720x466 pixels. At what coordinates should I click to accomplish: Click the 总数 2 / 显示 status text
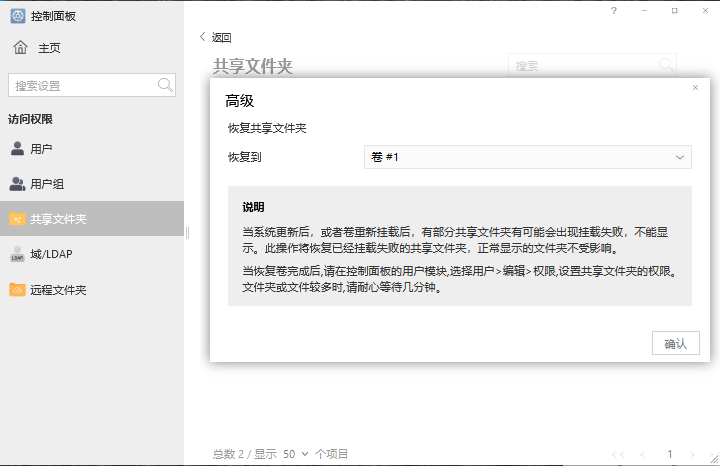point(245,454)
